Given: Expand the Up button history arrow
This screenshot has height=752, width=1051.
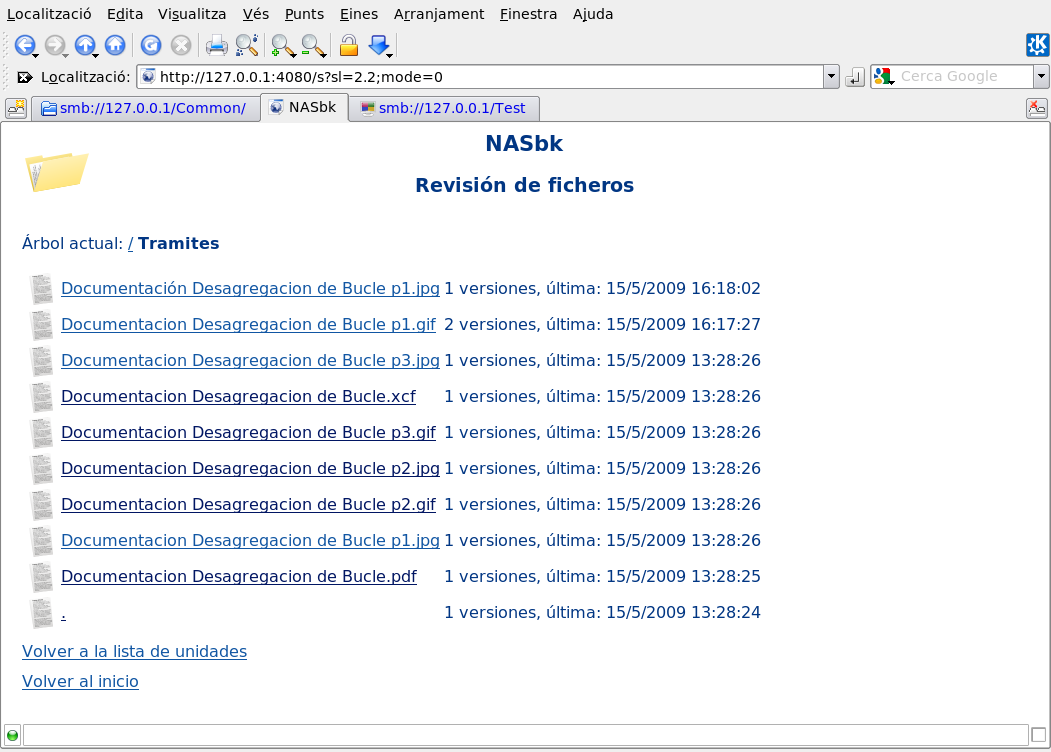Looking at the screenshot, I should [x=95, y=54].
